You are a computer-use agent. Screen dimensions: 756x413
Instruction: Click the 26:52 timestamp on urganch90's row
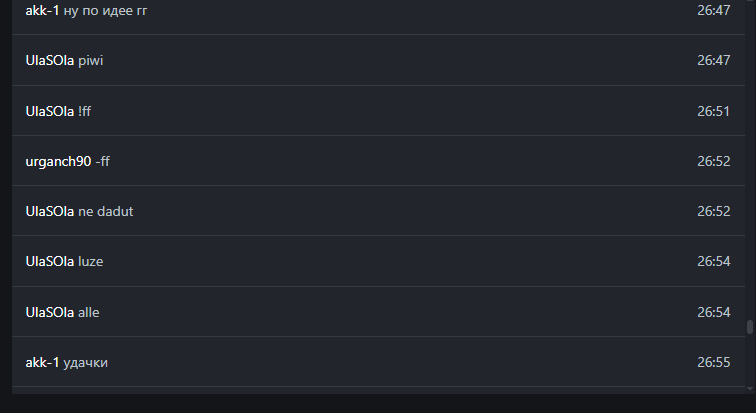(714, 161)
